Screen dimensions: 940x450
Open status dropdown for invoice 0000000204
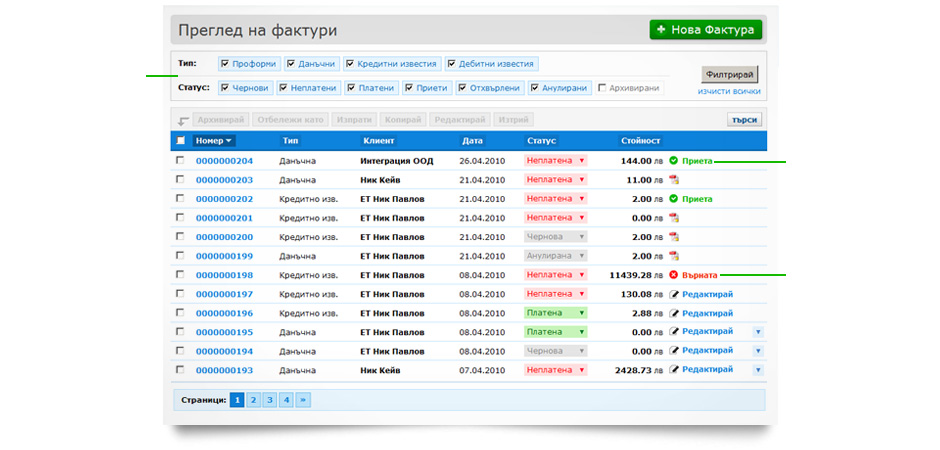(x=581, y=161)
